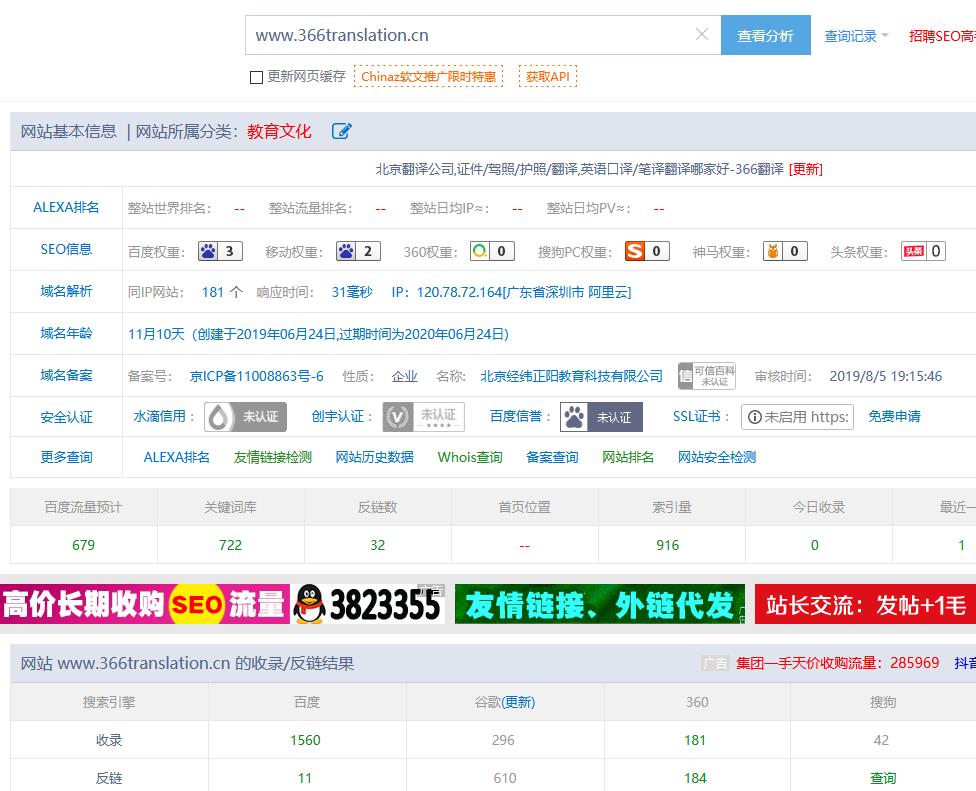Open the 查询记录 dropdown
This screenshot has width=976, height=791.
point(856,36)
